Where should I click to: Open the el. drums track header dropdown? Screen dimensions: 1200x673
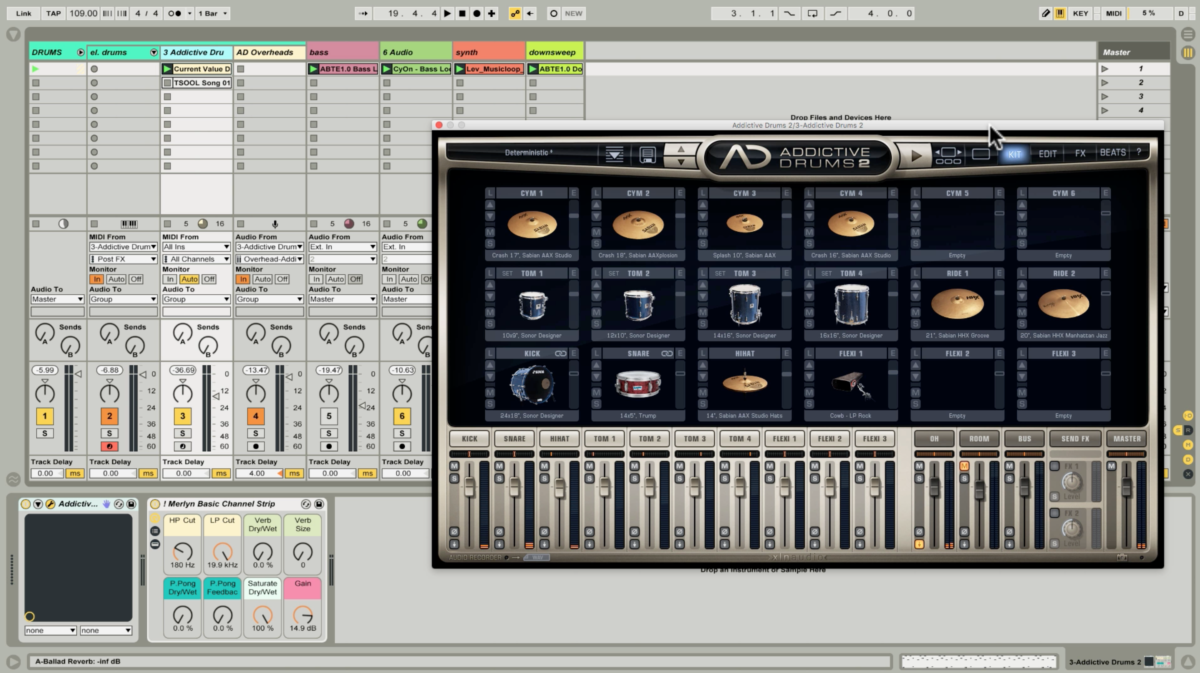click(153, 52)
